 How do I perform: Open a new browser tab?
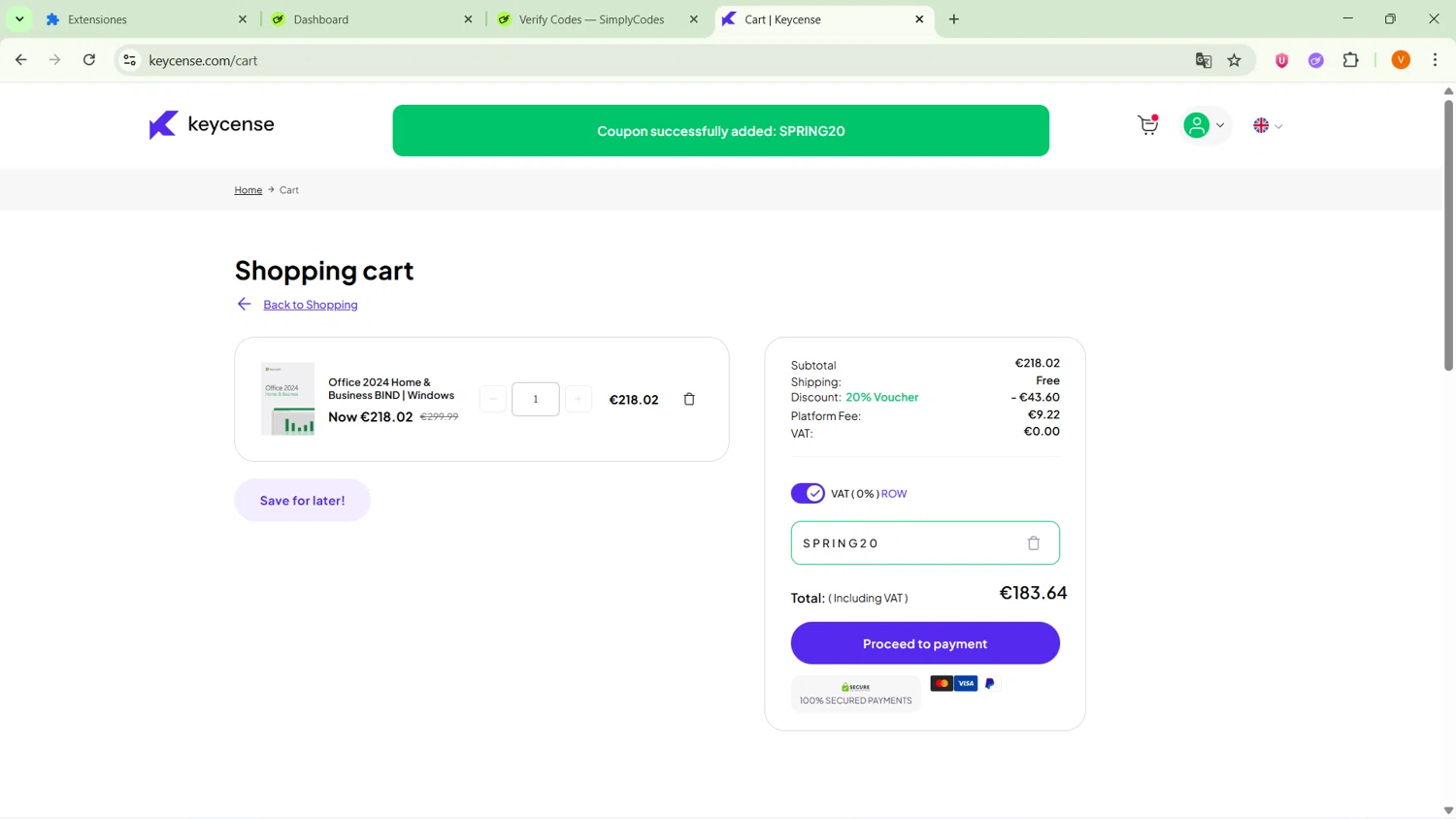[954, 19]
